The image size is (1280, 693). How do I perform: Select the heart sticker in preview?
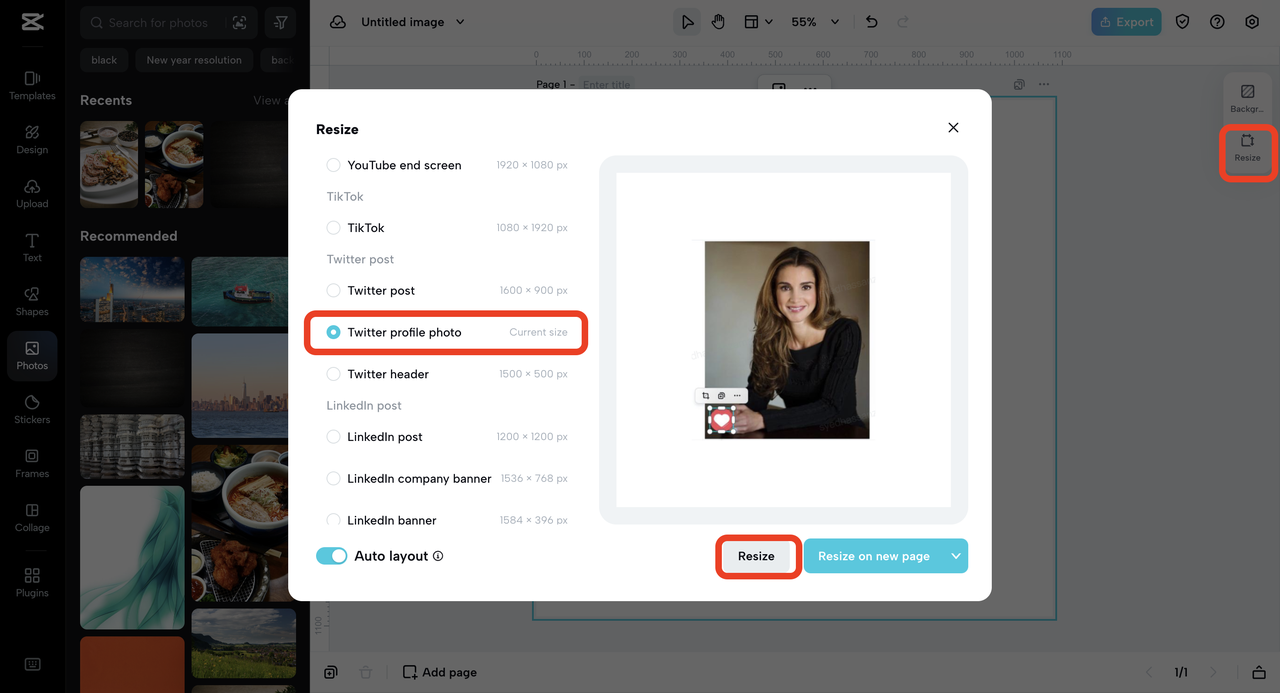pos(721,420)
